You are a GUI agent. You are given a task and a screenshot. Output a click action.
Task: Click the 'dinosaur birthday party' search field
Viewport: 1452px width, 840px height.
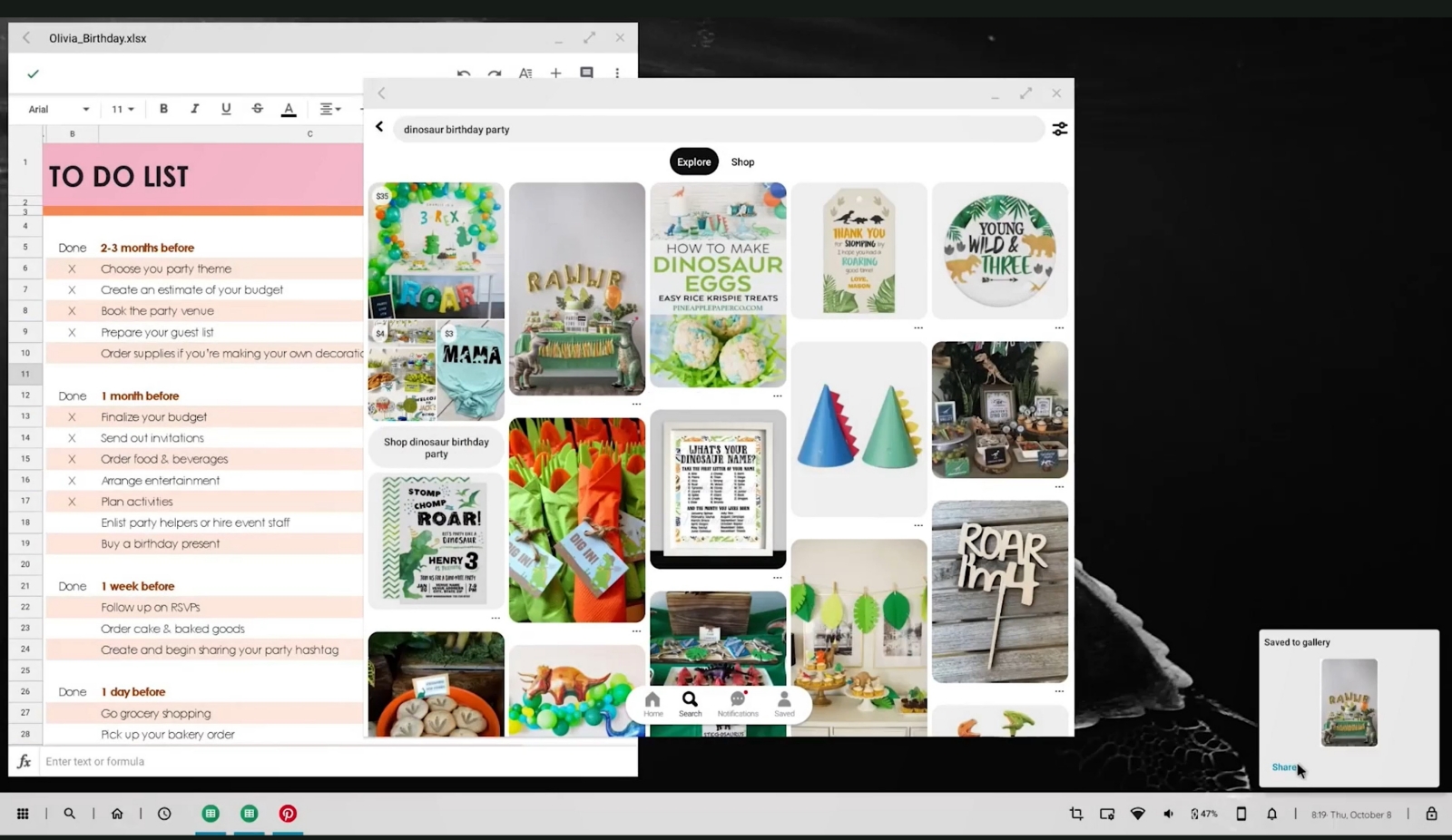tap(718, 130)
